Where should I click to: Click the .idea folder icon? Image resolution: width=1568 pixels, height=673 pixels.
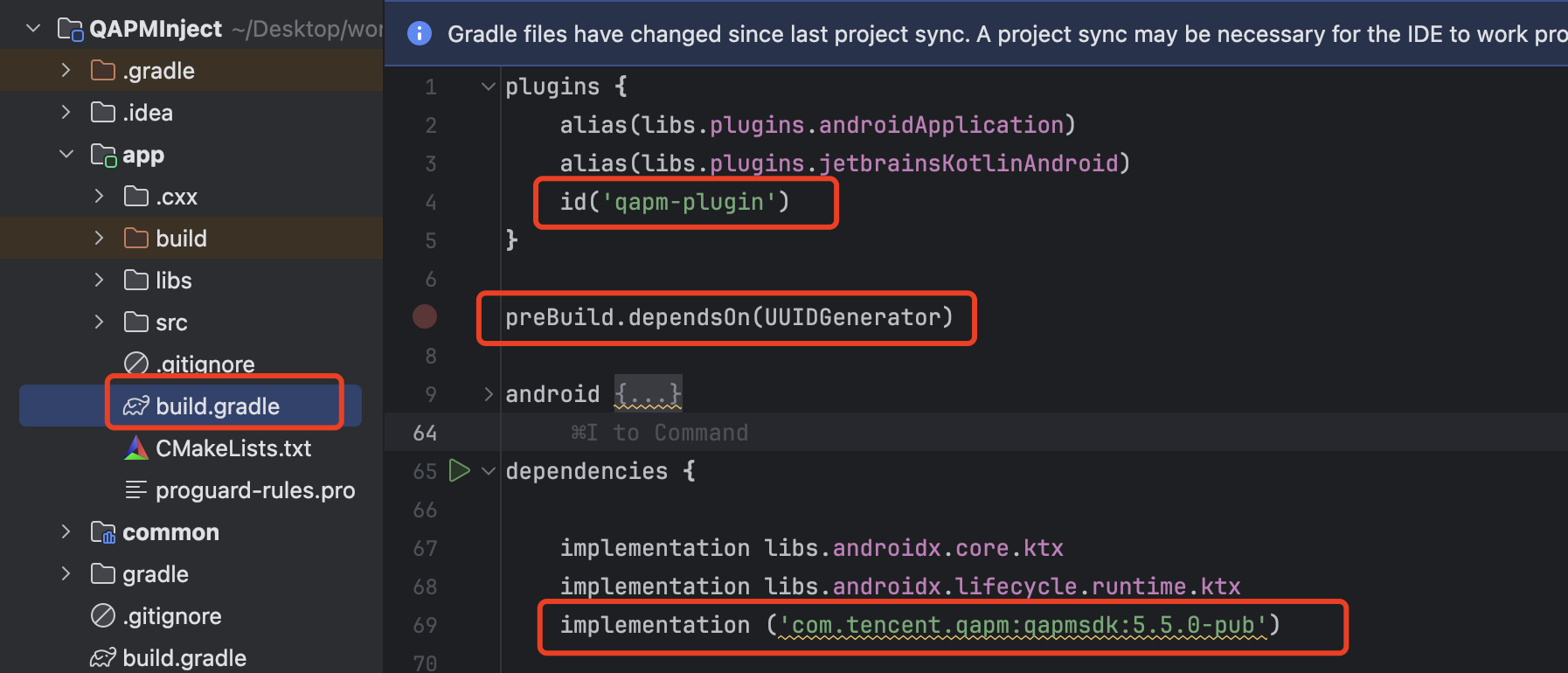(x=103, y=112)
